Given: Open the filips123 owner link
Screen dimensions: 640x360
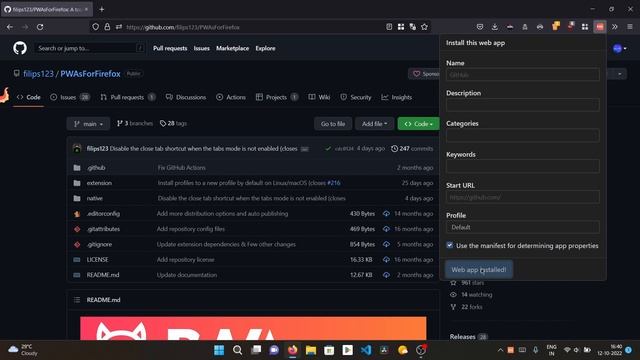Looking at the screenshot, I should 38,74.
